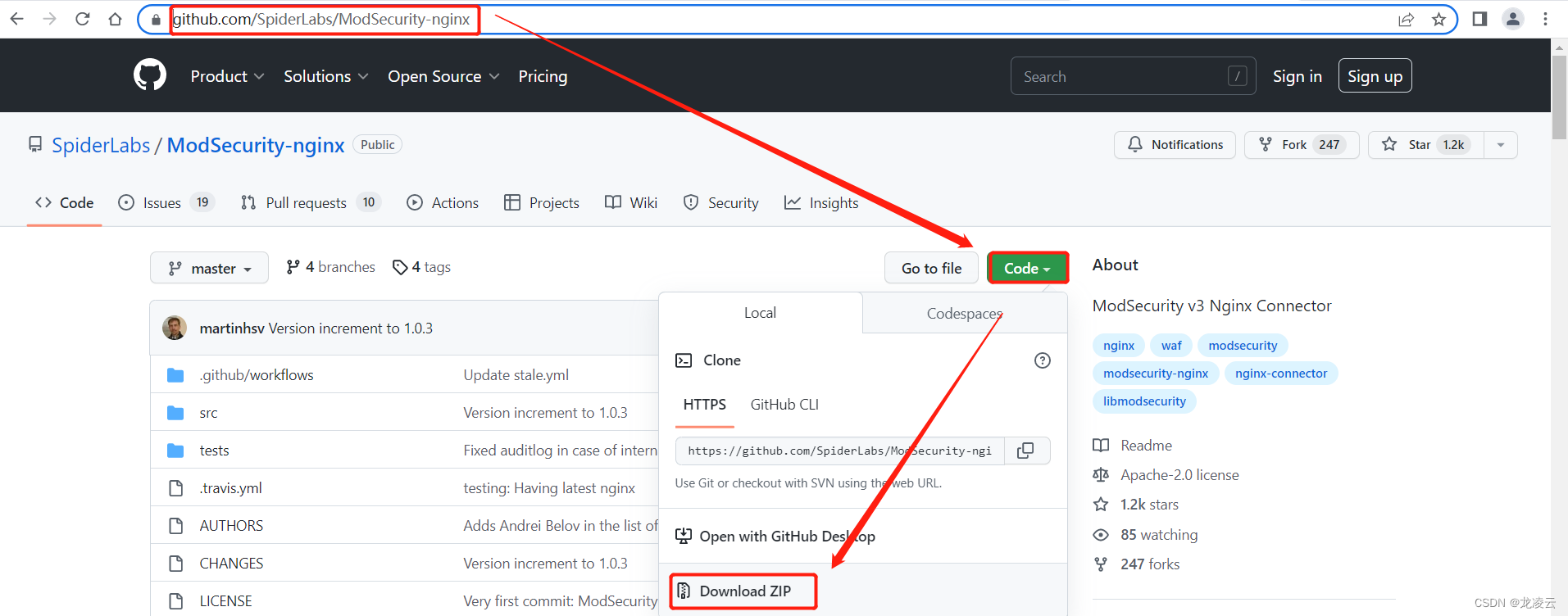1568x616 pixels.
Task: Select the repository Code tab
Action: pos(64,202)
